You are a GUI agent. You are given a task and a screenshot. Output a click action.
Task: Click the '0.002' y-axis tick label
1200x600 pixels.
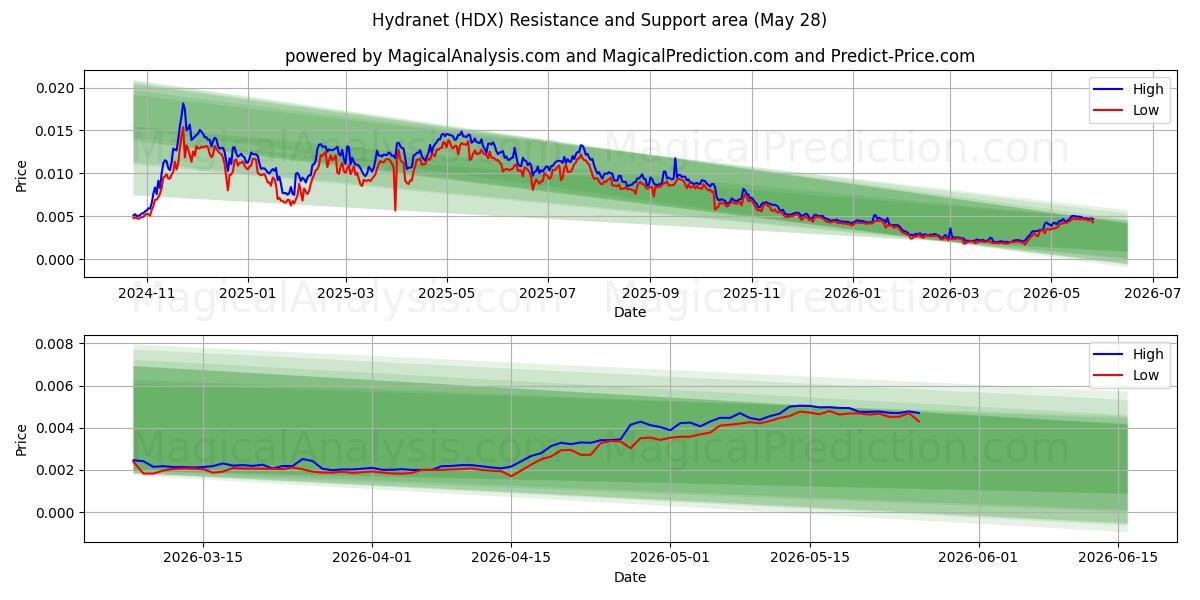pyautogui.click(x=55, y=470)
